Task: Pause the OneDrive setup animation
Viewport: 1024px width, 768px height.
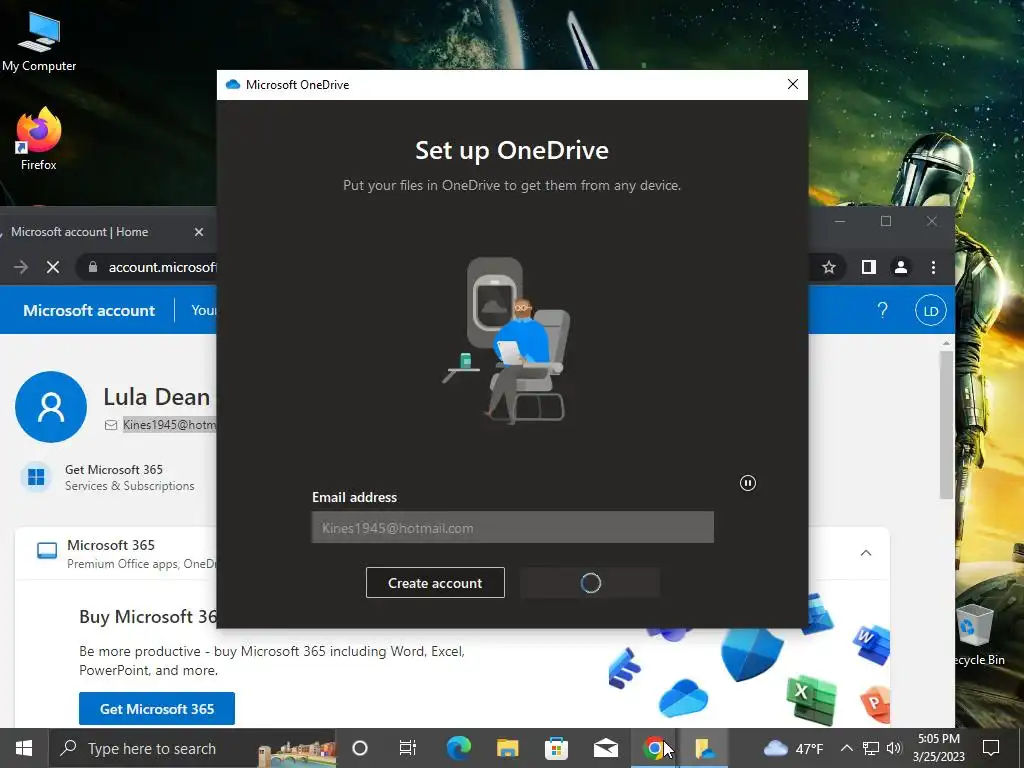Action: pos(748,483)
